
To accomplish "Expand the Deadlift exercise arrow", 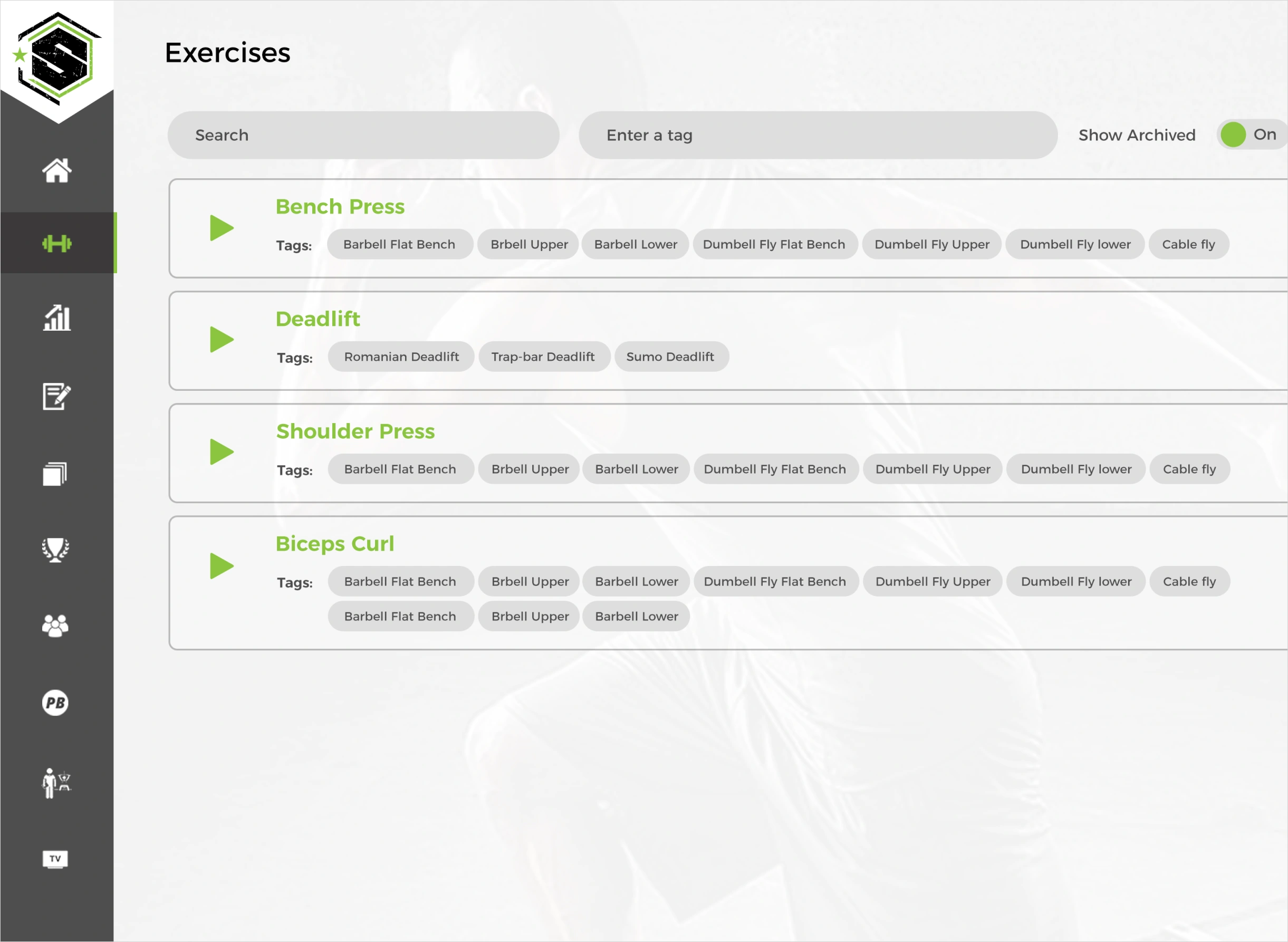I will click(x=221, y=340).
